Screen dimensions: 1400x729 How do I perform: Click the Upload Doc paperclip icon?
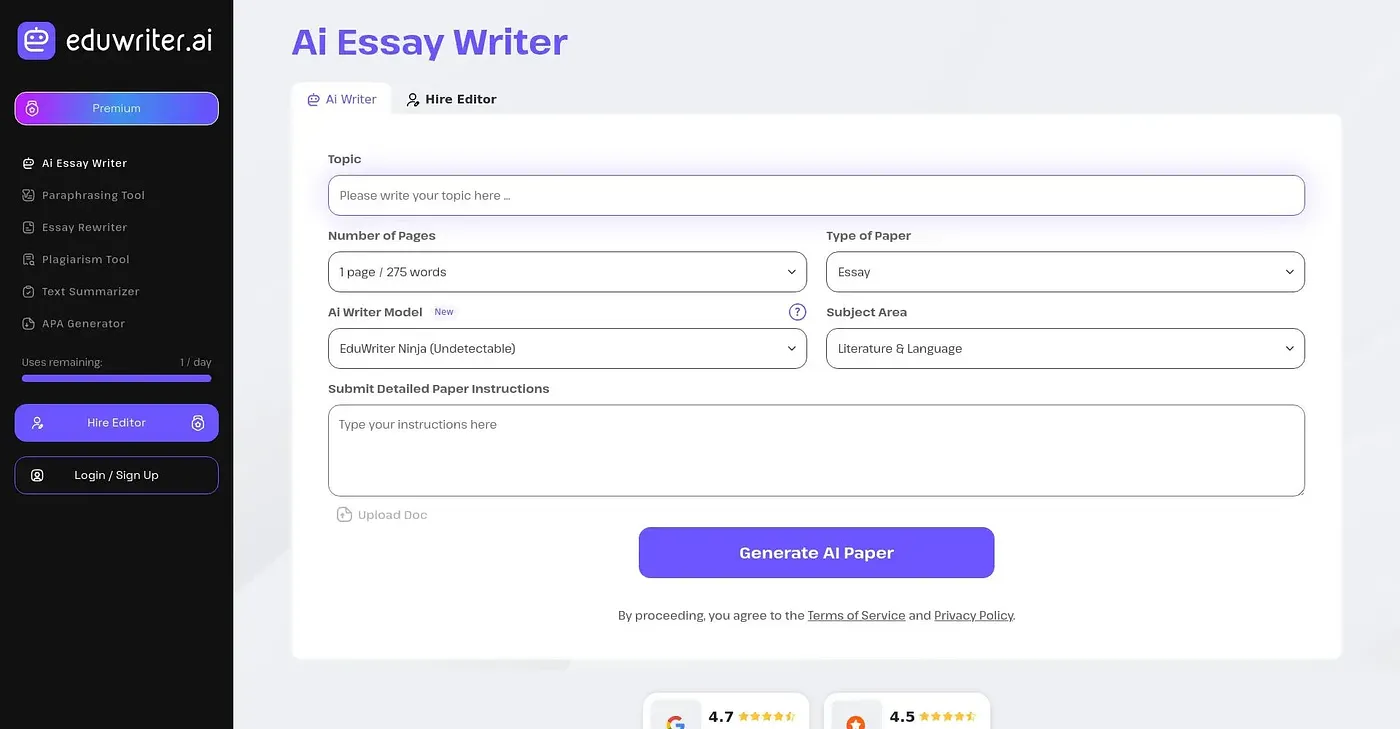344,514
